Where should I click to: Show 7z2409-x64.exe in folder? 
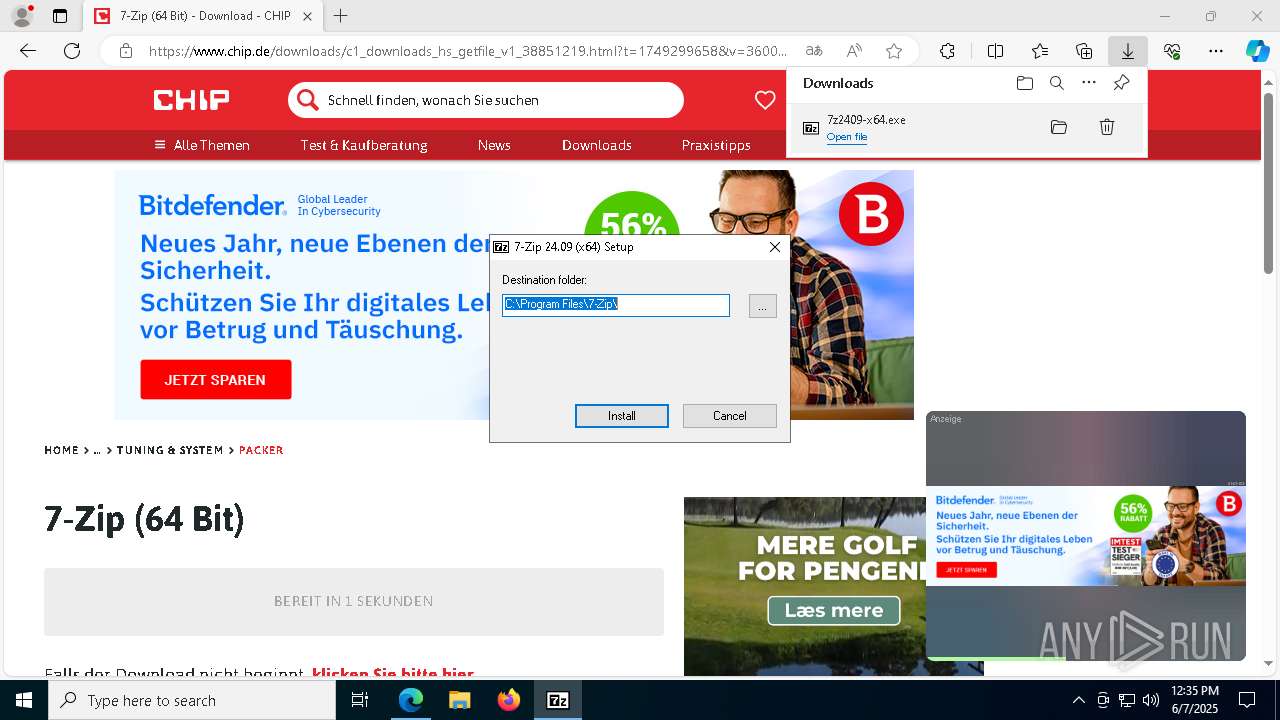[x=1059, y=127]
